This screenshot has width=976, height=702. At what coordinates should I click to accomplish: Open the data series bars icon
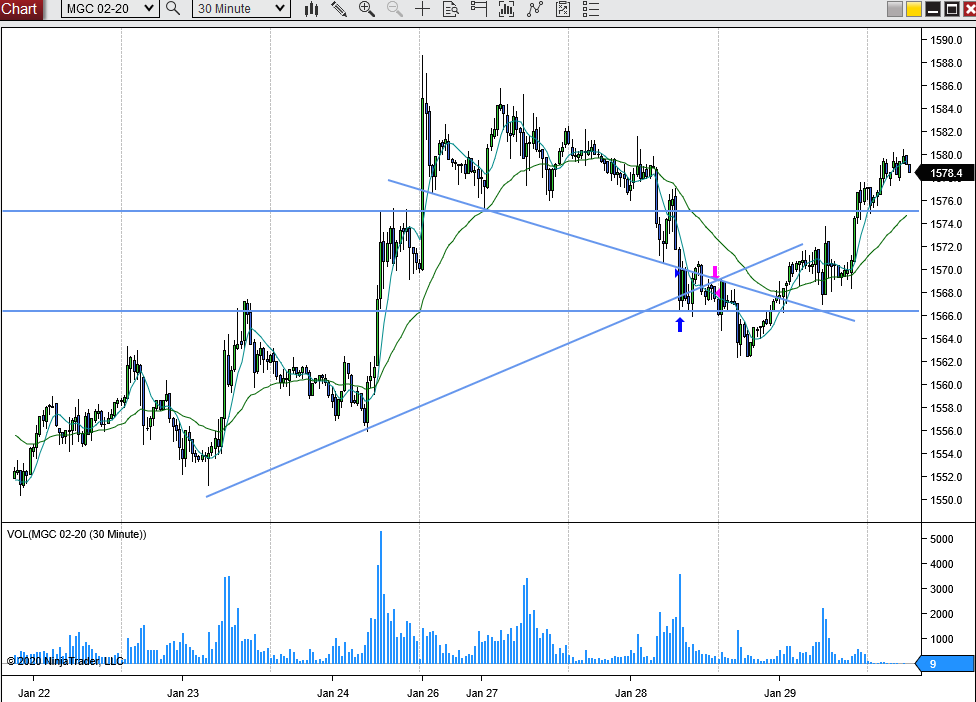click(507, 9)
